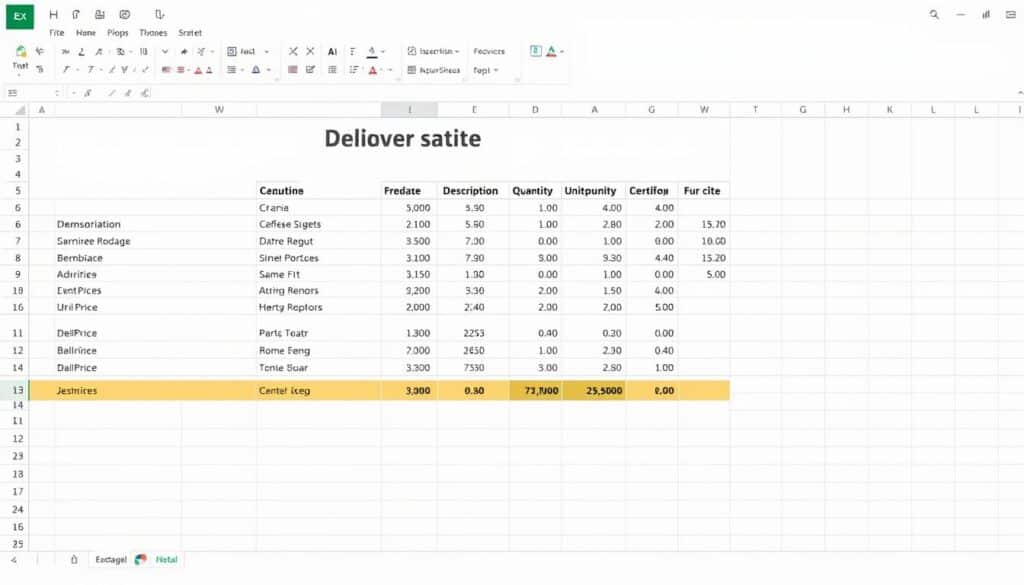Switch to the Hetal sheet tab

167,560
